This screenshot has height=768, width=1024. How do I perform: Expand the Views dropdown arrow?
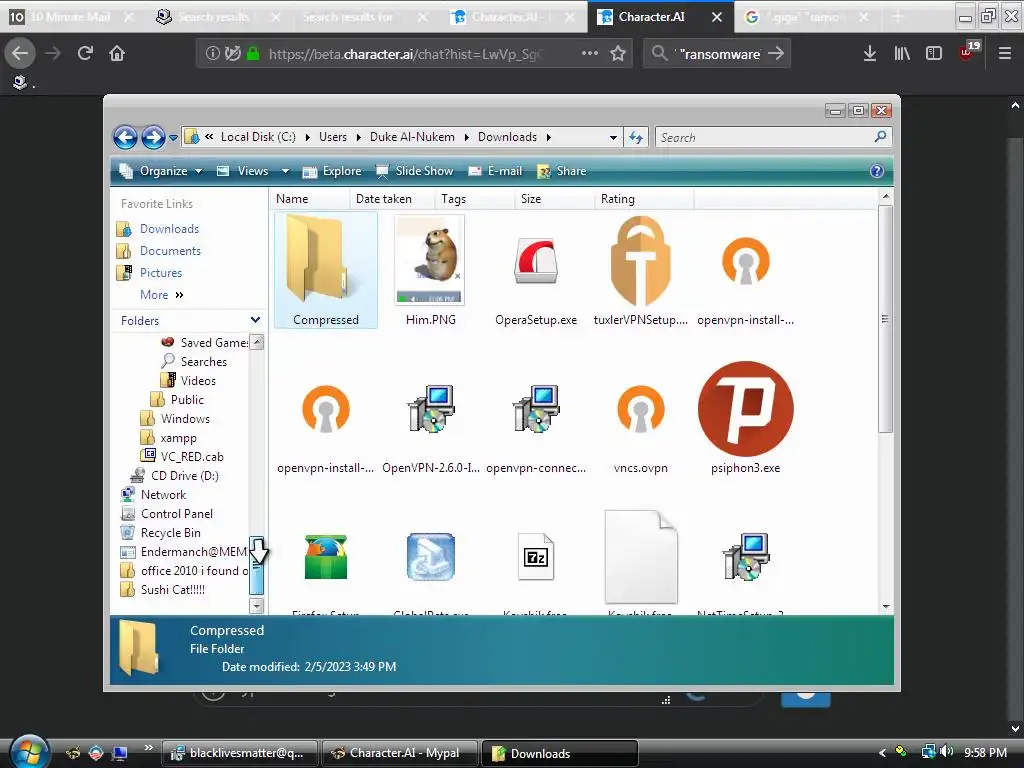coord(285,171)
